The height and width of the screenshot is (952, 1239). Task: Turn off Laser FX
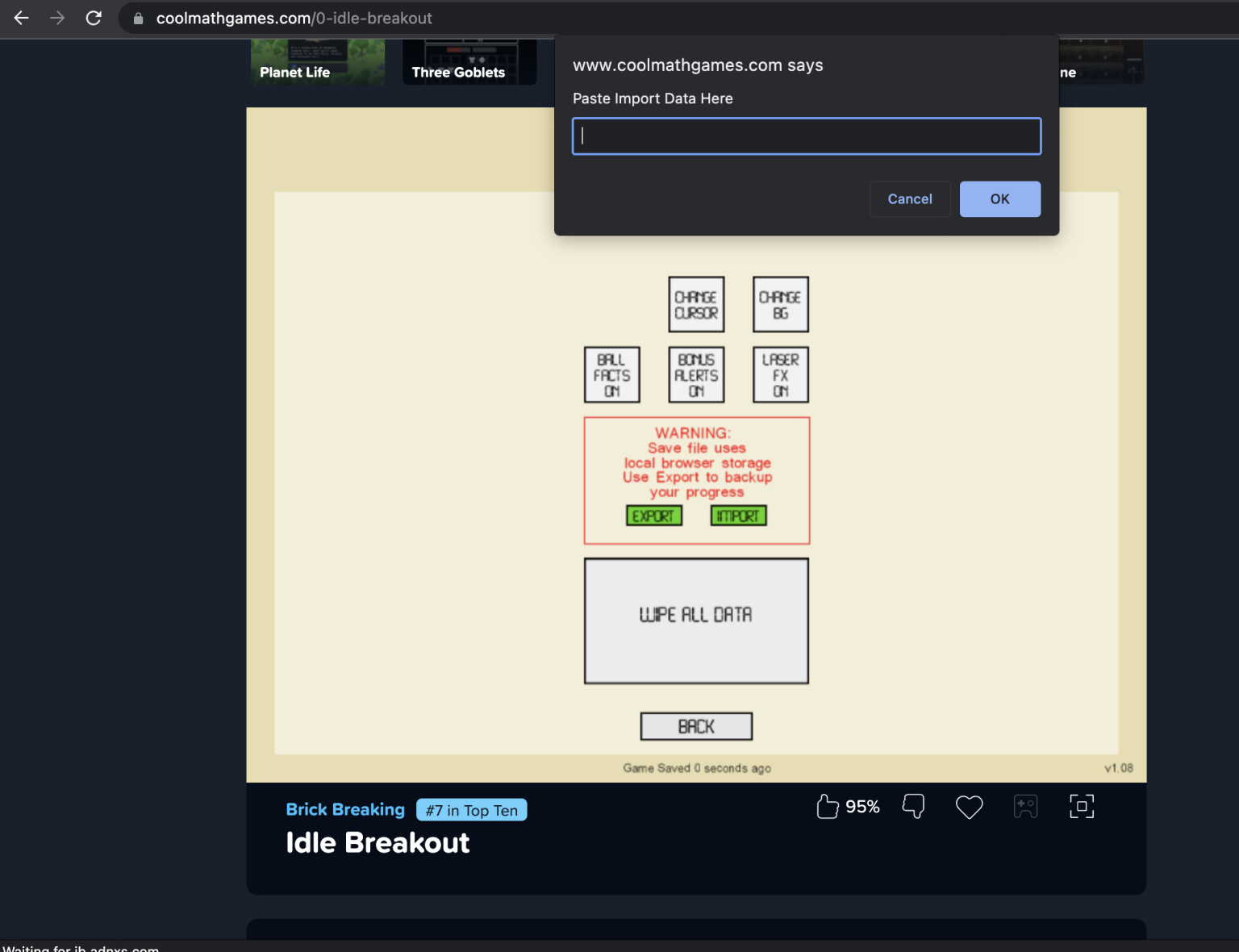pyautogui.click(x=780, y=374)
